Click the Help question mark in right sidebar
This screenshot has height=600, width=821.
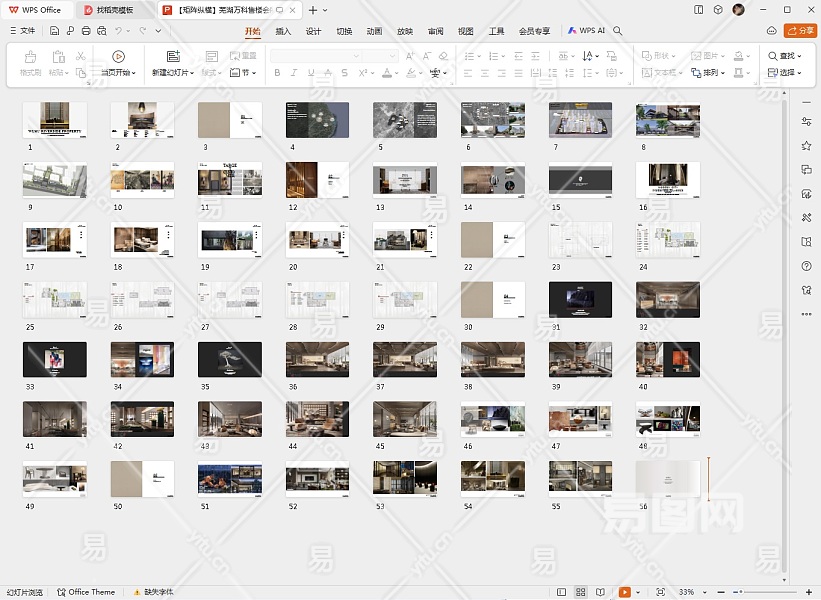806,266
